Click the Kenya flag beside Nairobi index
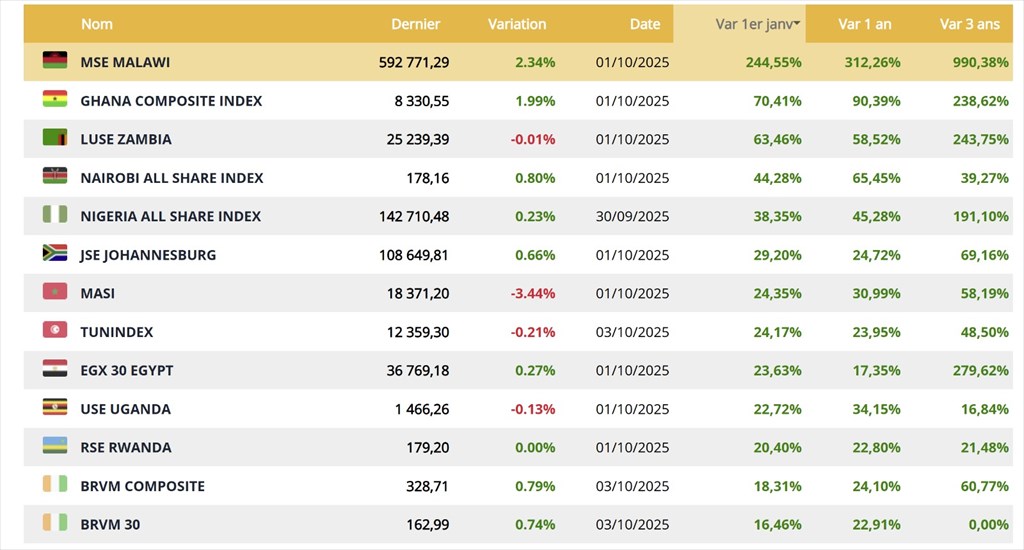This screenshot has height=550, width=1024. pos(54,177)
